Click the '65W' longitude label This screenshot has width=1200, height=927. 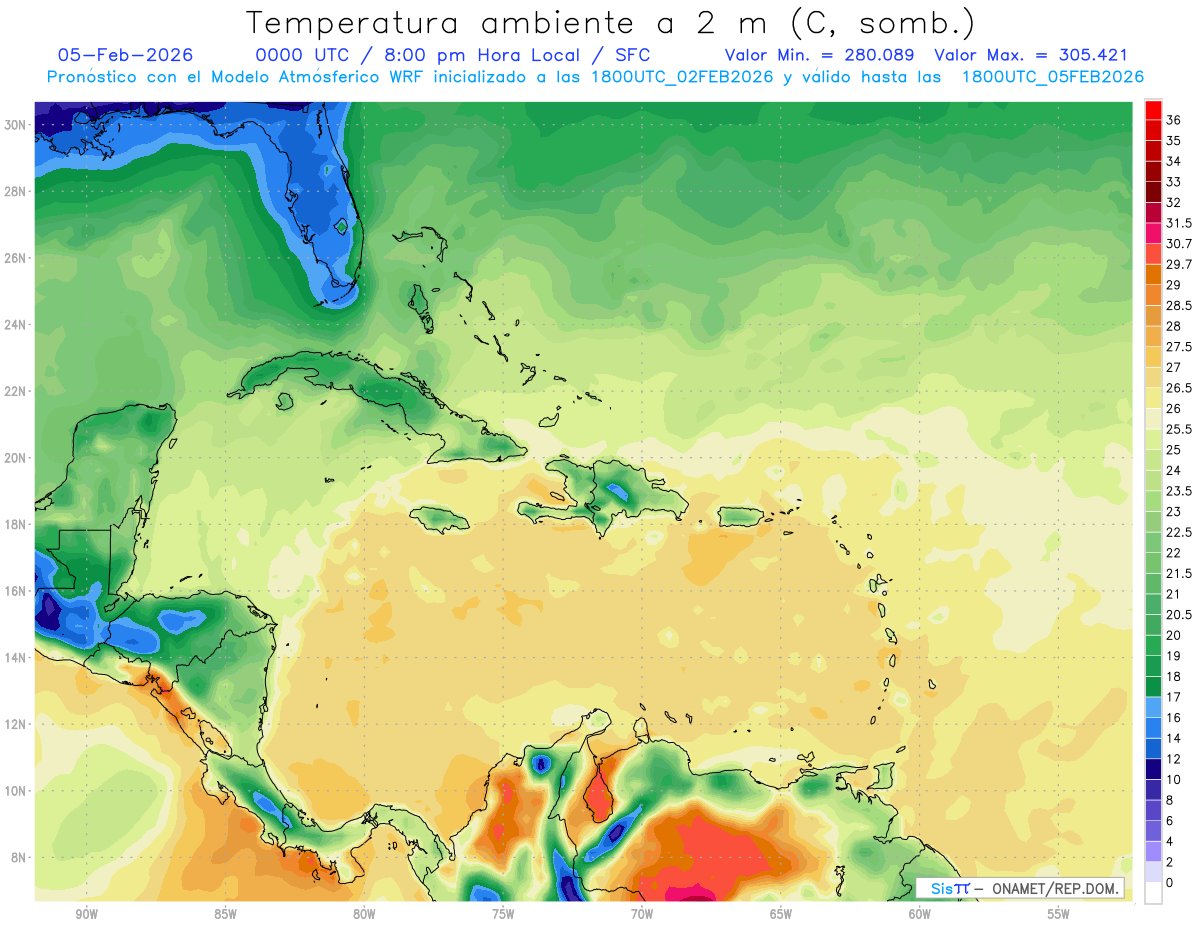[x=781, y=914]
